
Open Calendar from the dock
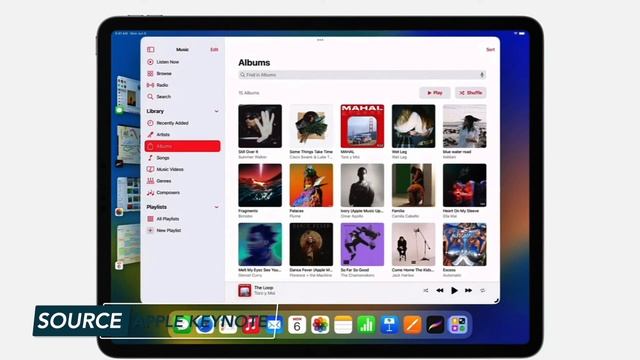(x=297, y=325)
